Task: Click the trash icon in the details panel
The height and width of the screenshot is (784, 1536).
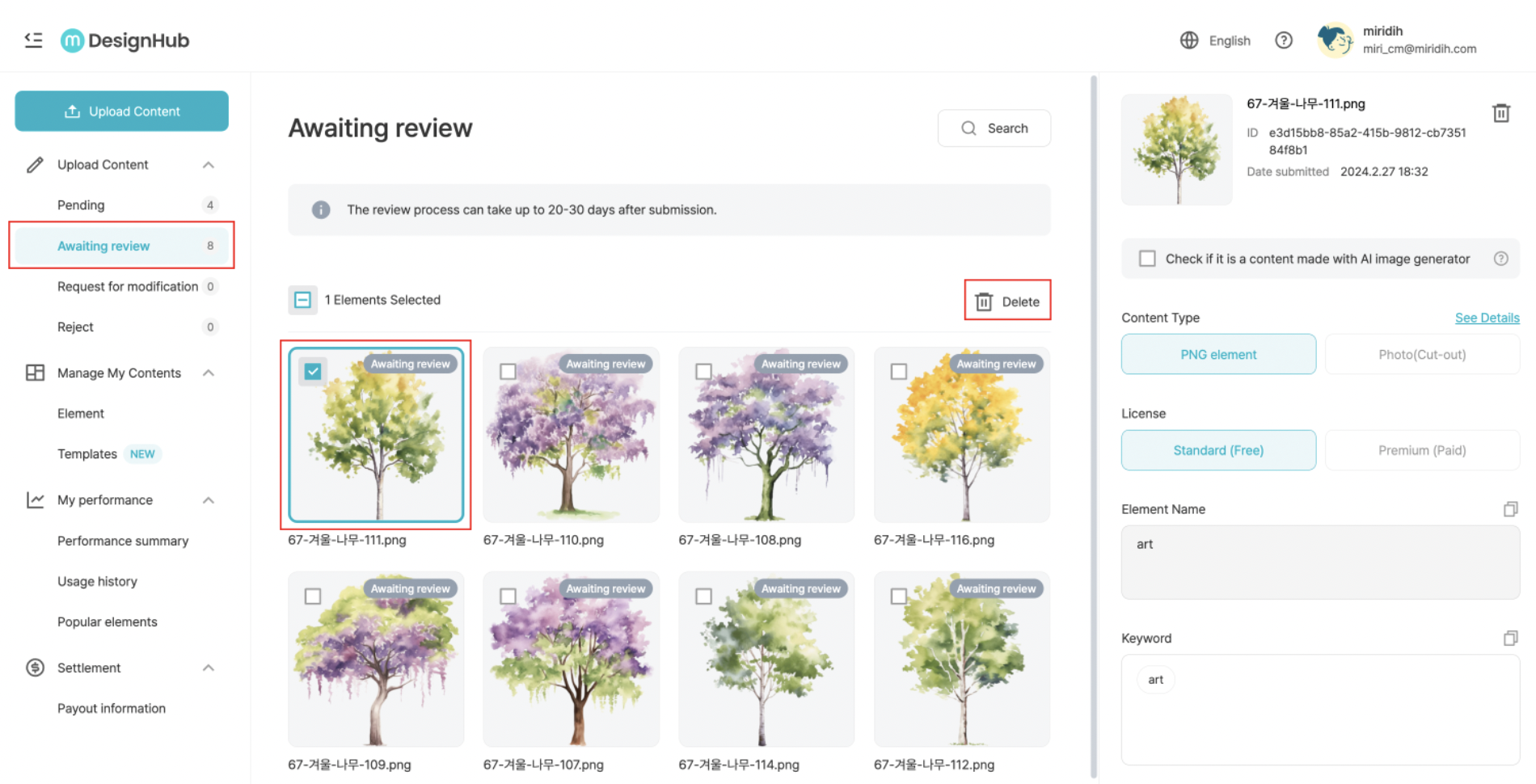Action: pos(1500,113)
